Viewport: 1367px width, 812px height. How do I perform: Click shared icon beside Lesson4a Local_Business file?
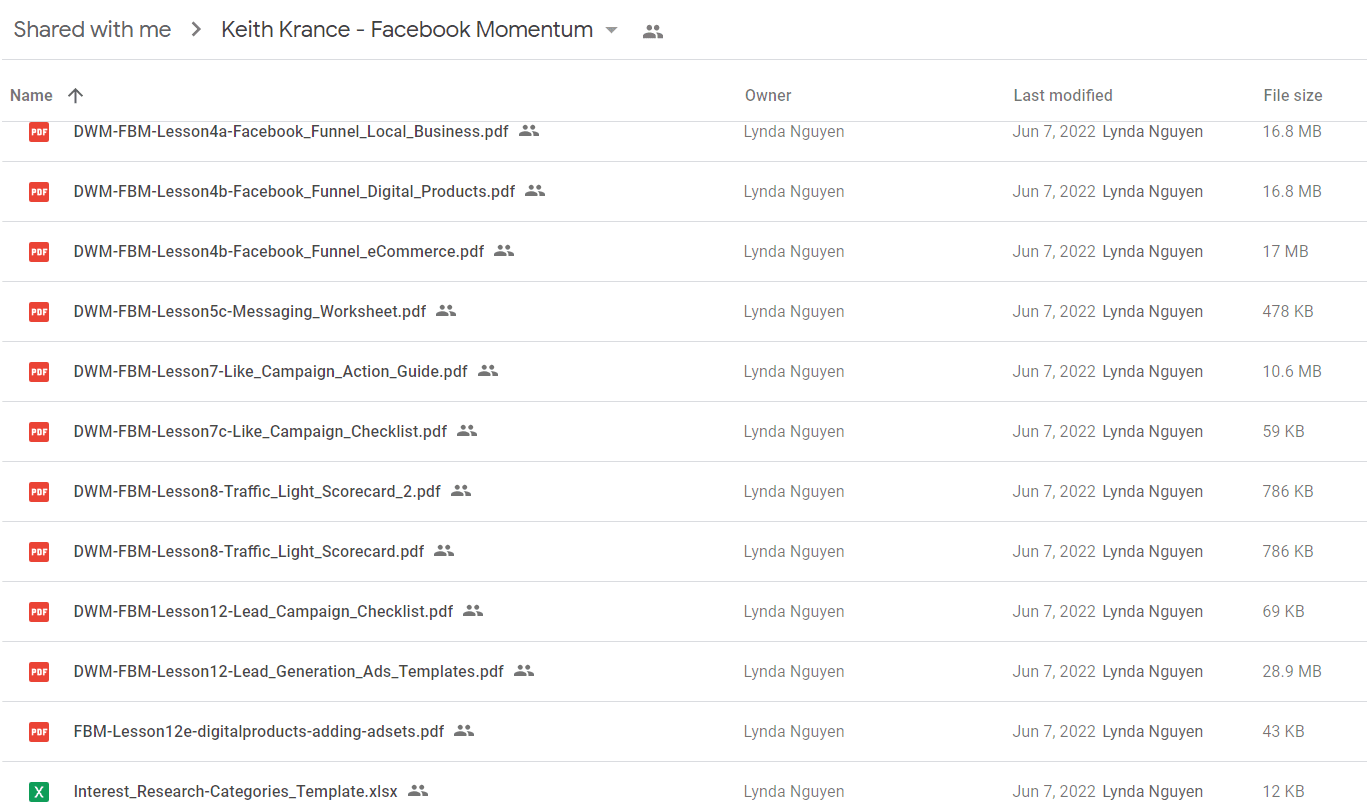pos(529,130)
